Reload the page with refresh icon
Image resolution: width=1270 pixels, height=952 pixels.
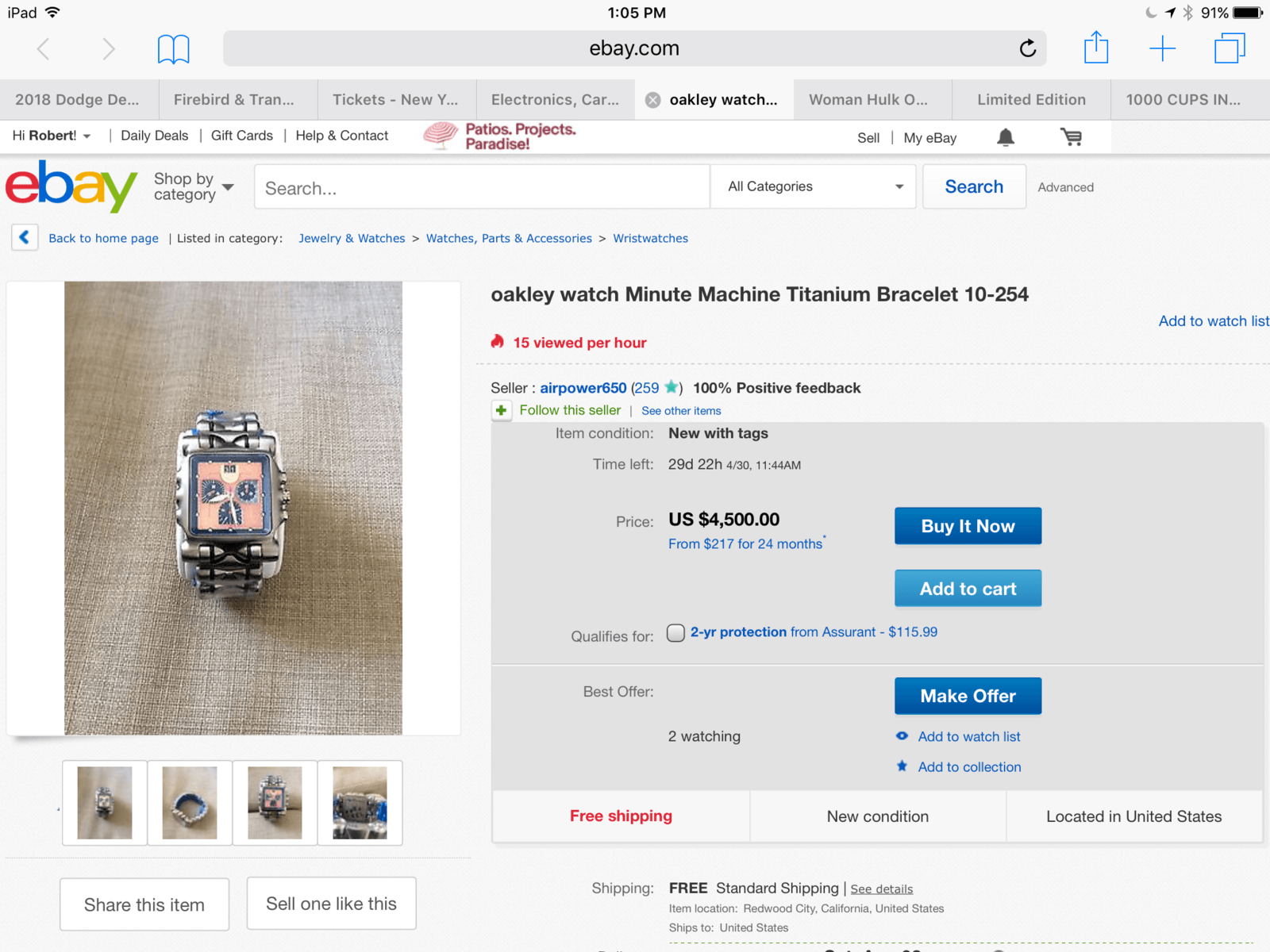coord(1027,48)
